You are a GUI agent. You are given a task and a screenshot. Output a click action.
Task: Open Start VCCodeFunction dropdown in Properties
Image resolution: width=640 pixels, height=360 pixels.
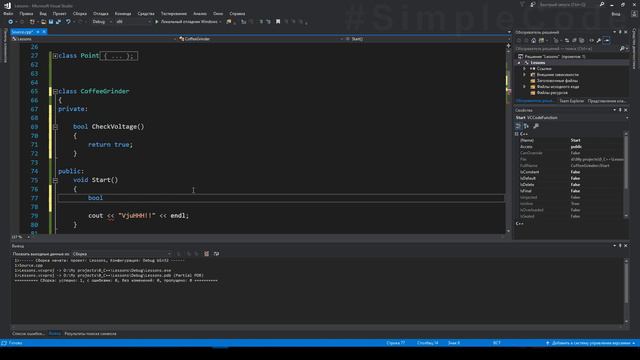pyautogui.click(x=571, y=118)
